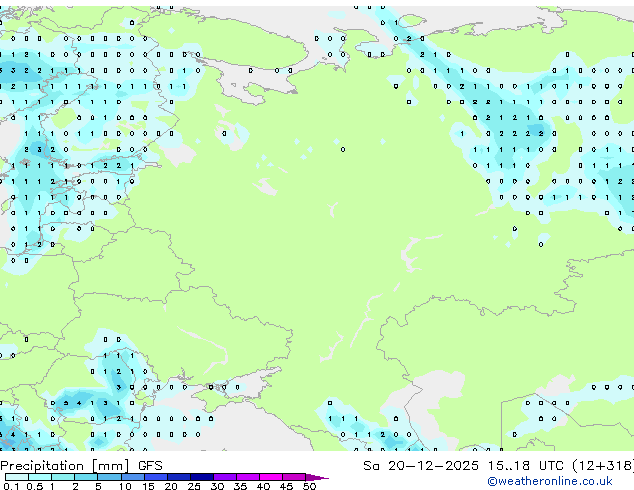This screenshot has width=634, height=490.
Task: Select the legend swatch starting at 2 mm
Action: pos(86,477)
